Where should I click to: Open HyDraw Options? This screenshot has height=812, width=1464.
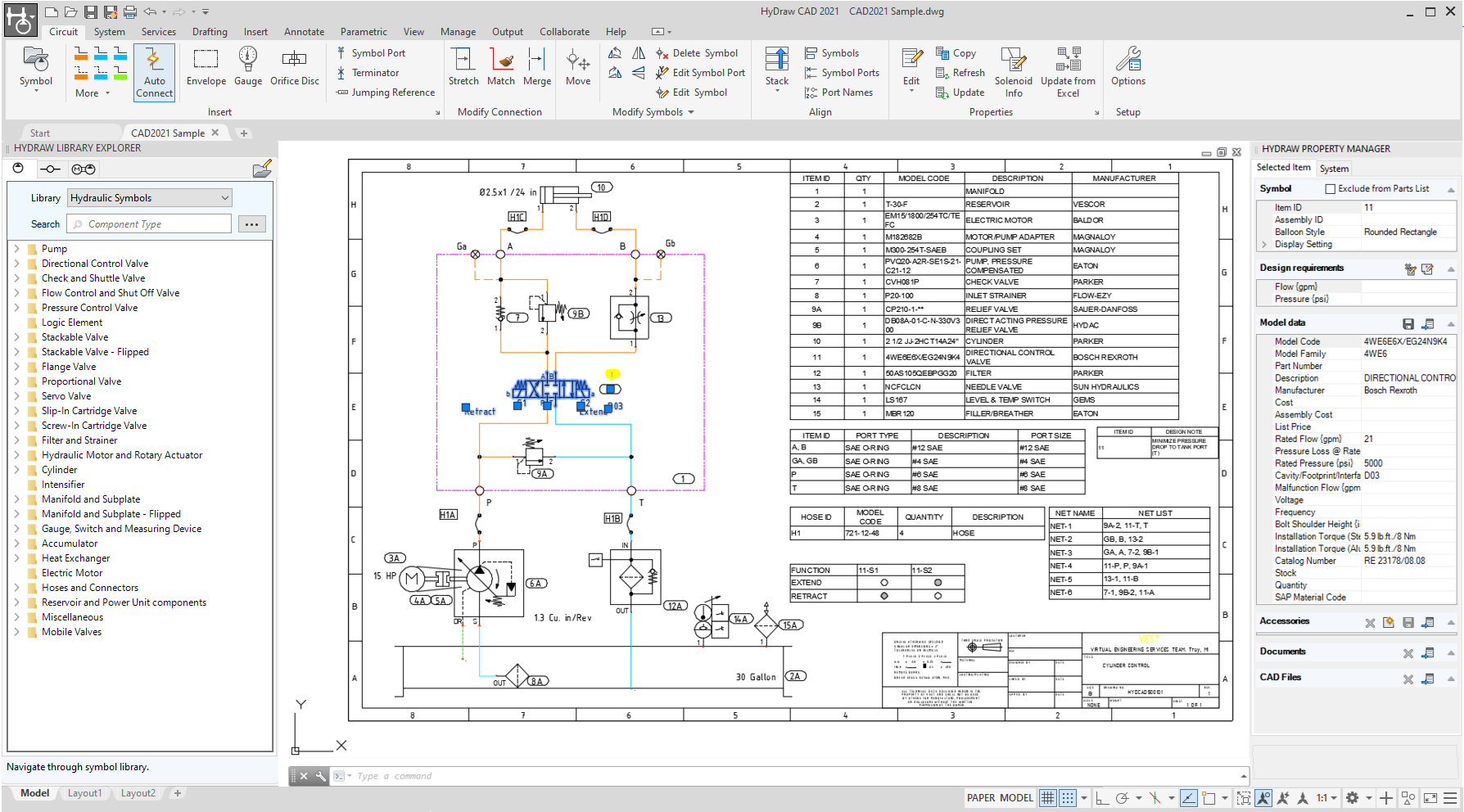point(1128,67)
